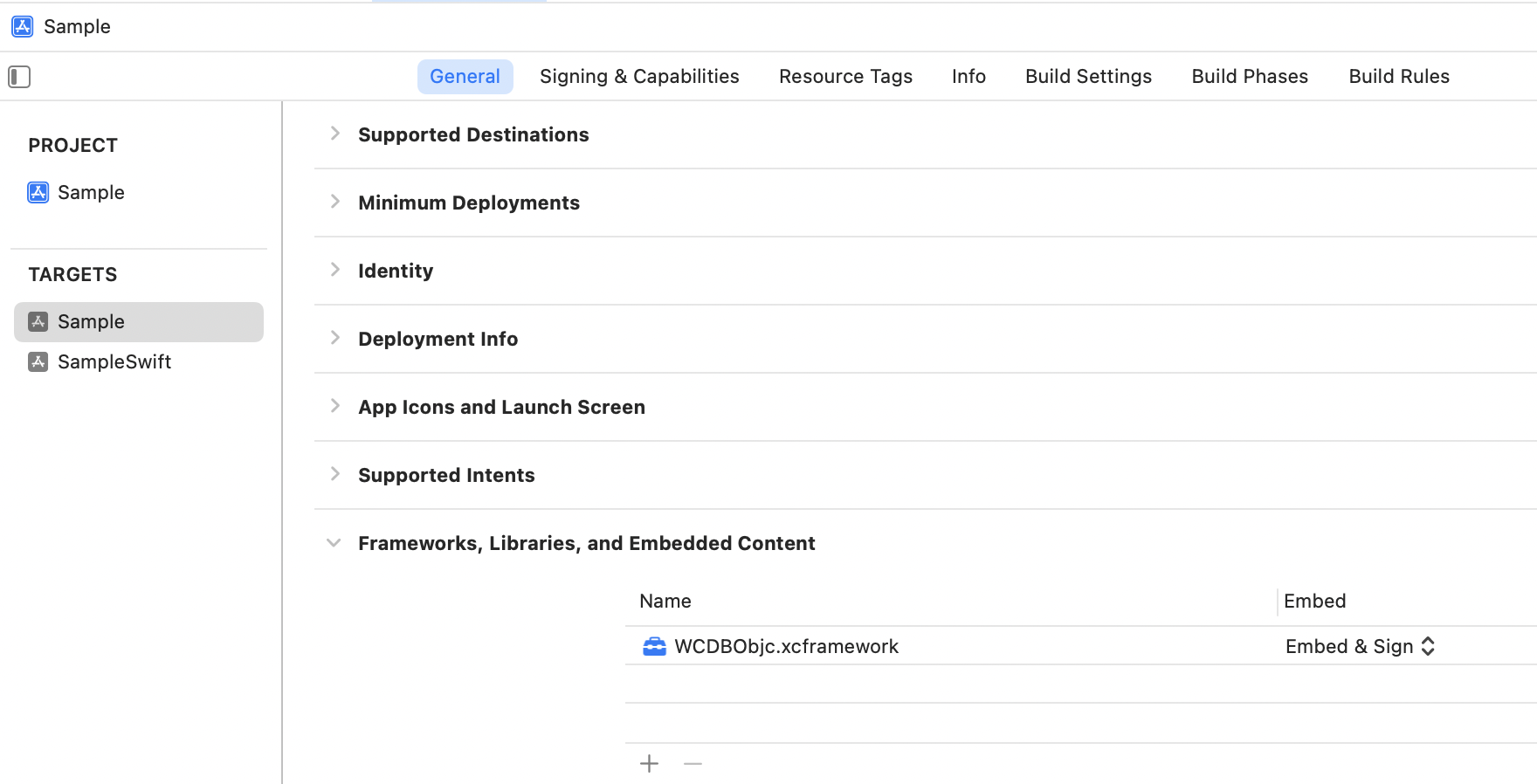Toggle the targets sidebar panel icon
This screenshot has height=784, width=1537.
19,77
